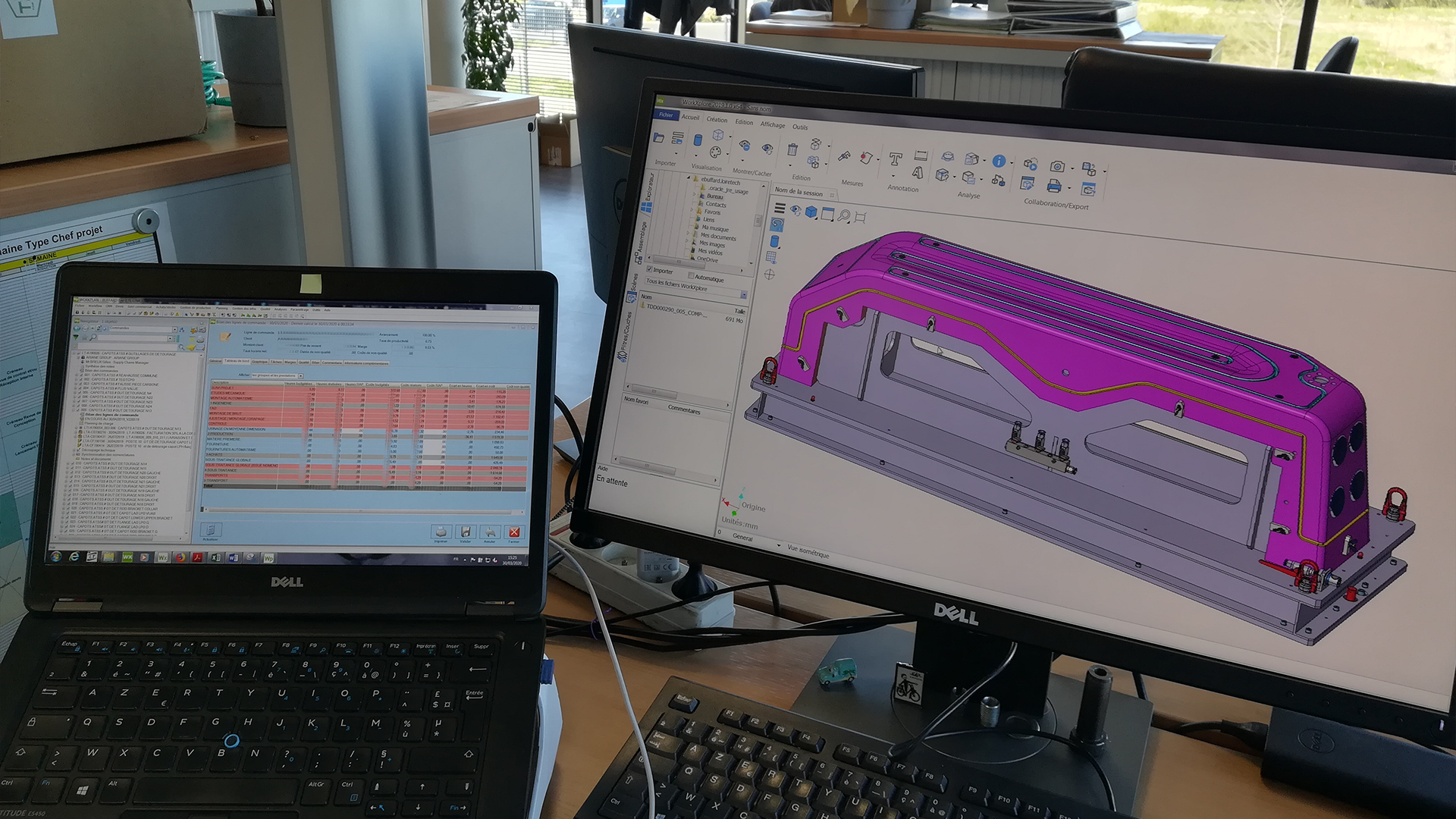Toggle the eye show icon in Montrer/Cacher group
Viewport: 1456px width, 819px height.
pyautogui.click(x=767, y=149)
